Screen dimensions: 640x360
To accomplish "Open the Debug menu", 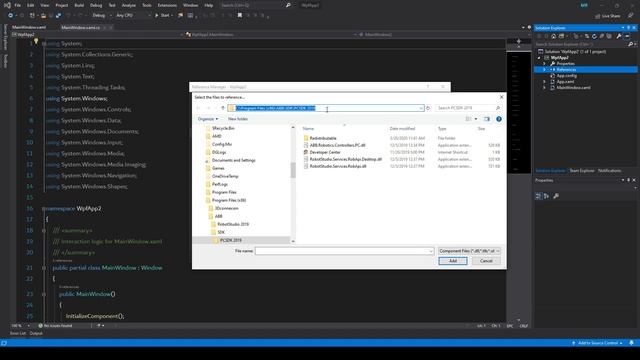I will (x=96, y=5).
